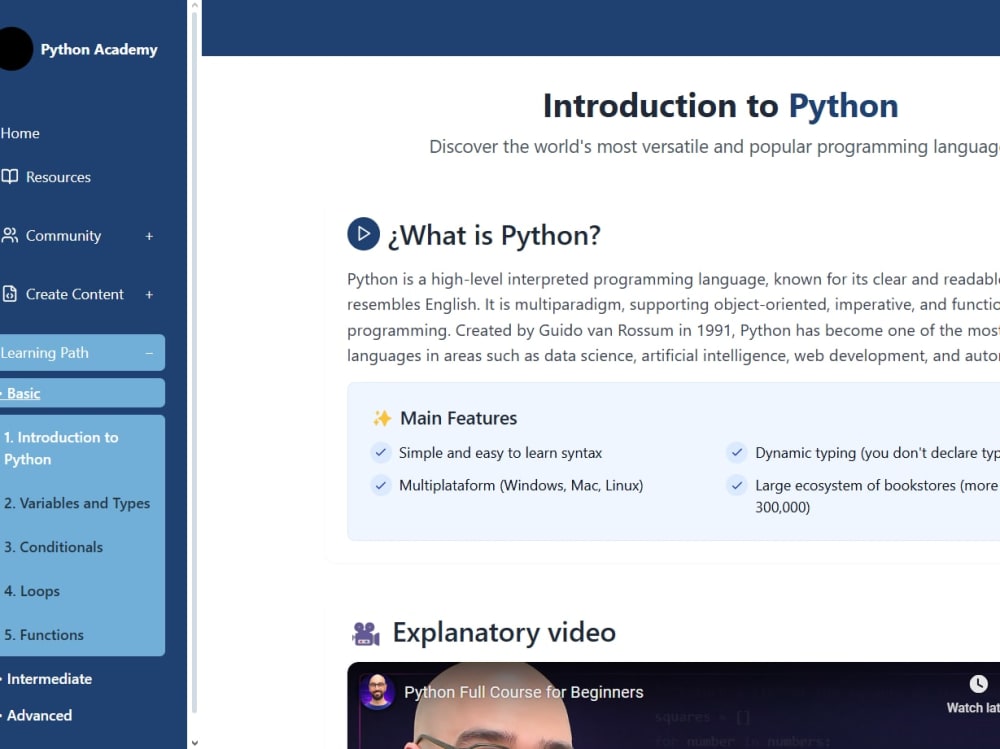Click the Create Content file icon
The image size is (1000, 749).
tap(10, 294)
